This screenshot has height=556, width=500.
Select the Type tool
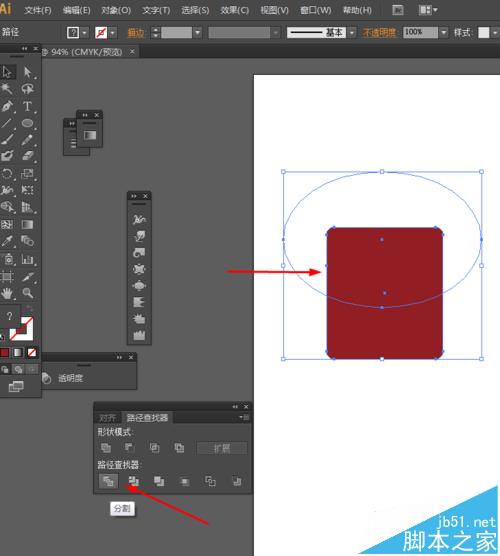(27, 106)
